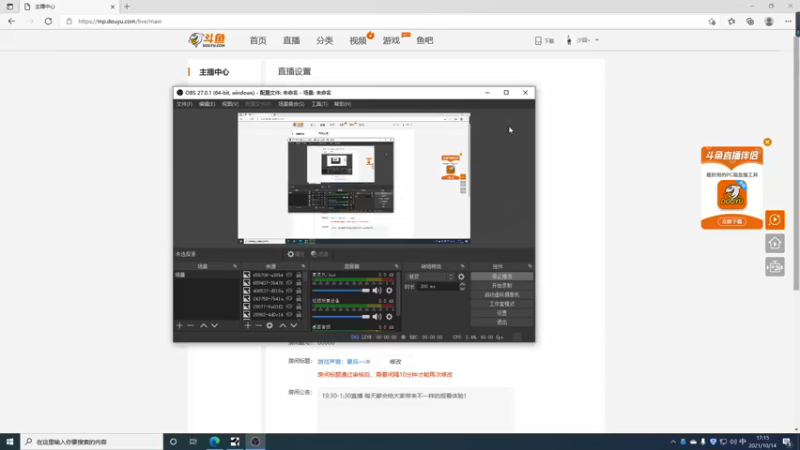Viewport: 800px width, 450px height.
Task: Open the transition type dropdown (淡变)
Action: click(430, 277)
